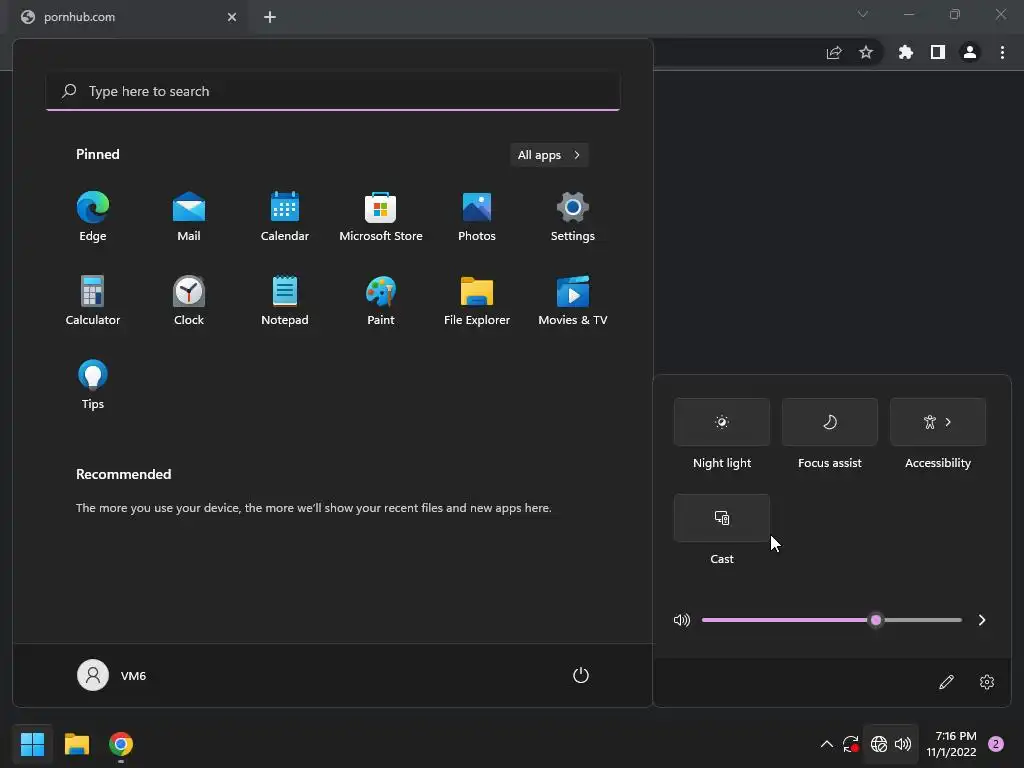Screen dimensions: 1024x768
Task: Expand sound output options next to volume slider
Action: (982, 620)
